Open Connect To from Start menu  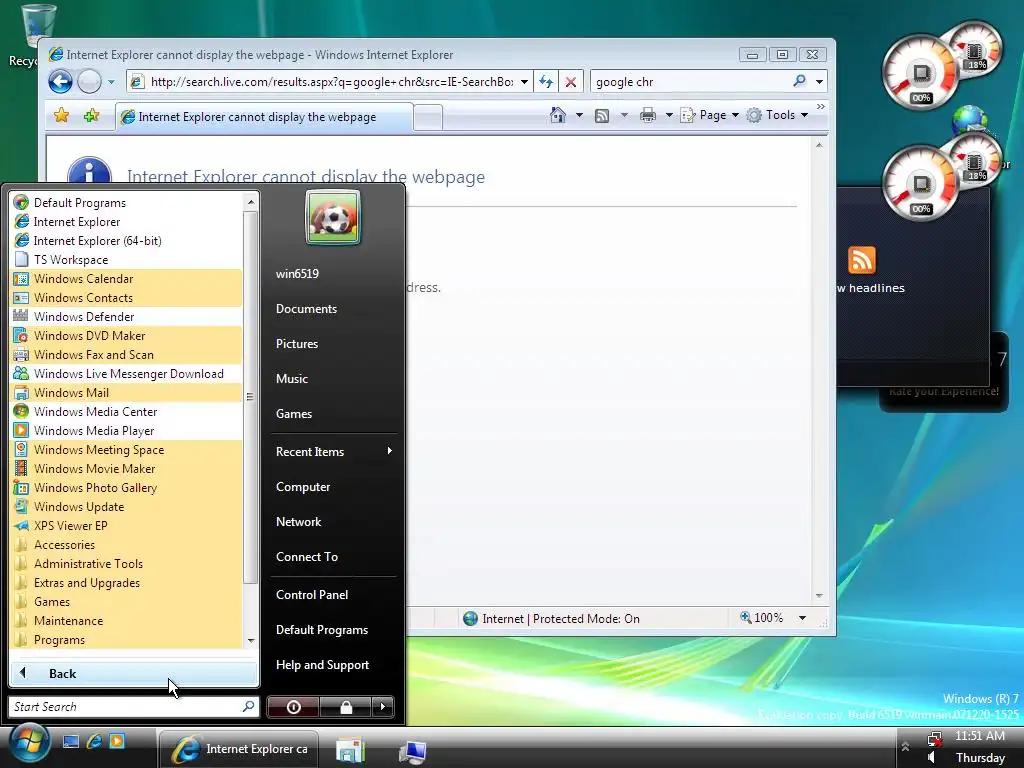point(306,557)
